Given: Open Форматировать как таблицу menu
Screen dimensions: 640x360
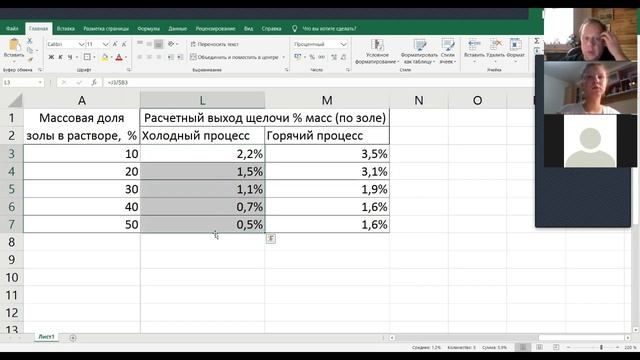Looking at the screenshot, I should tap(419, 51).
